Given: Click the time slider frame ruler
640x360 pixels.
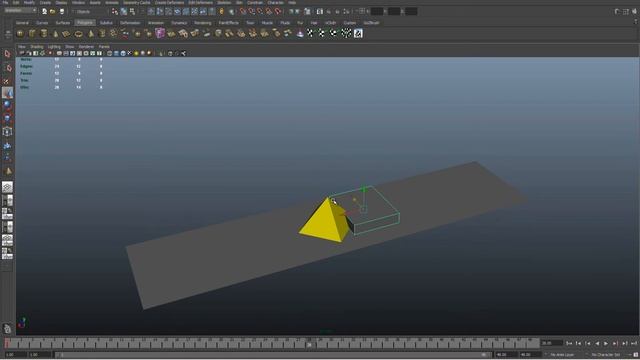Looking at the screenshot, I should (271, 343).
